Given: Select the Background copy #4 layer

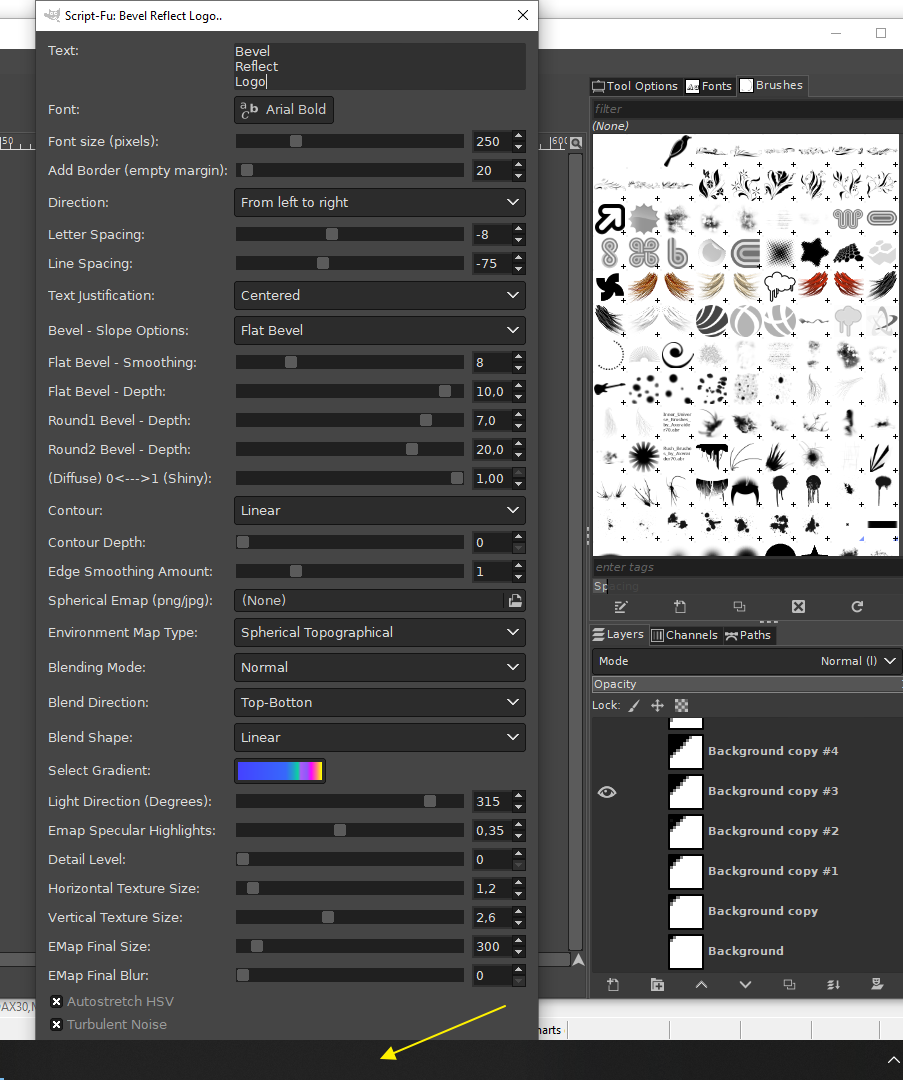Looking at the screenshot, I should coord(773,751).
